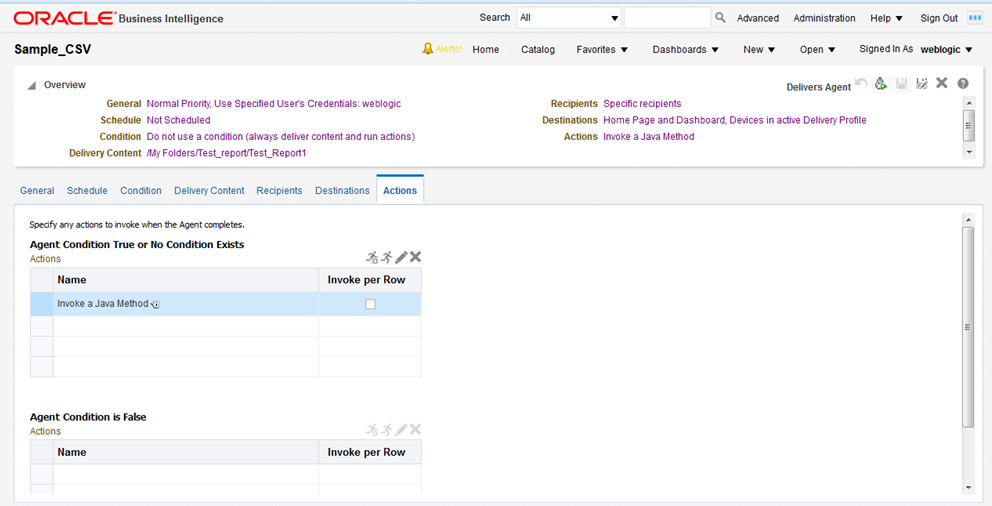The height and width of the screenshot is (506, 992).
Task: Click the Advanced search link
Action: pos(758,18)
